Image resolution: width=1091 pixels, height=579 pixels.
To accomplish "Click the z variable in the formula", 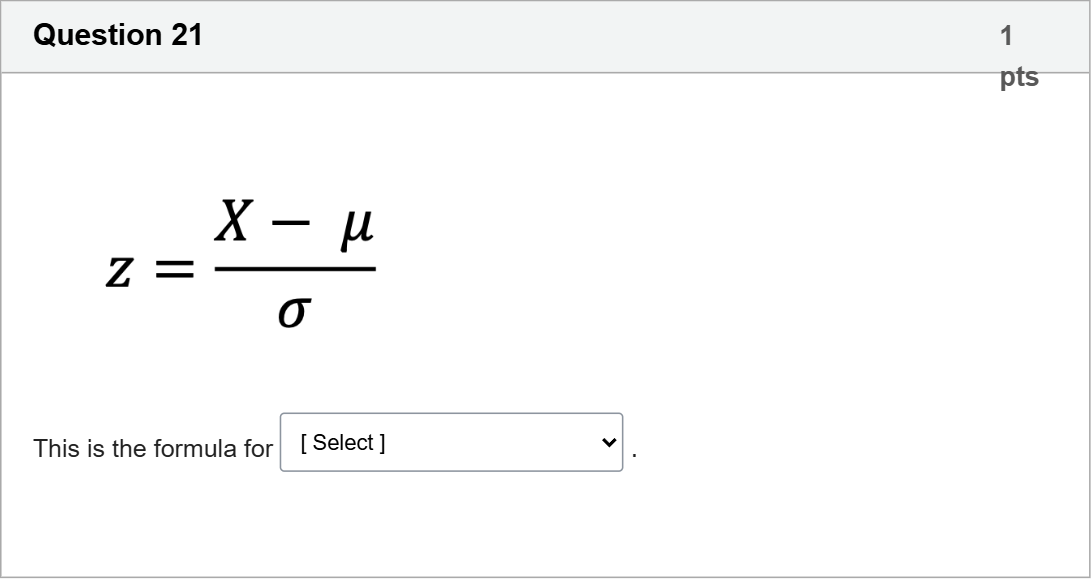I will pos(119,271).
